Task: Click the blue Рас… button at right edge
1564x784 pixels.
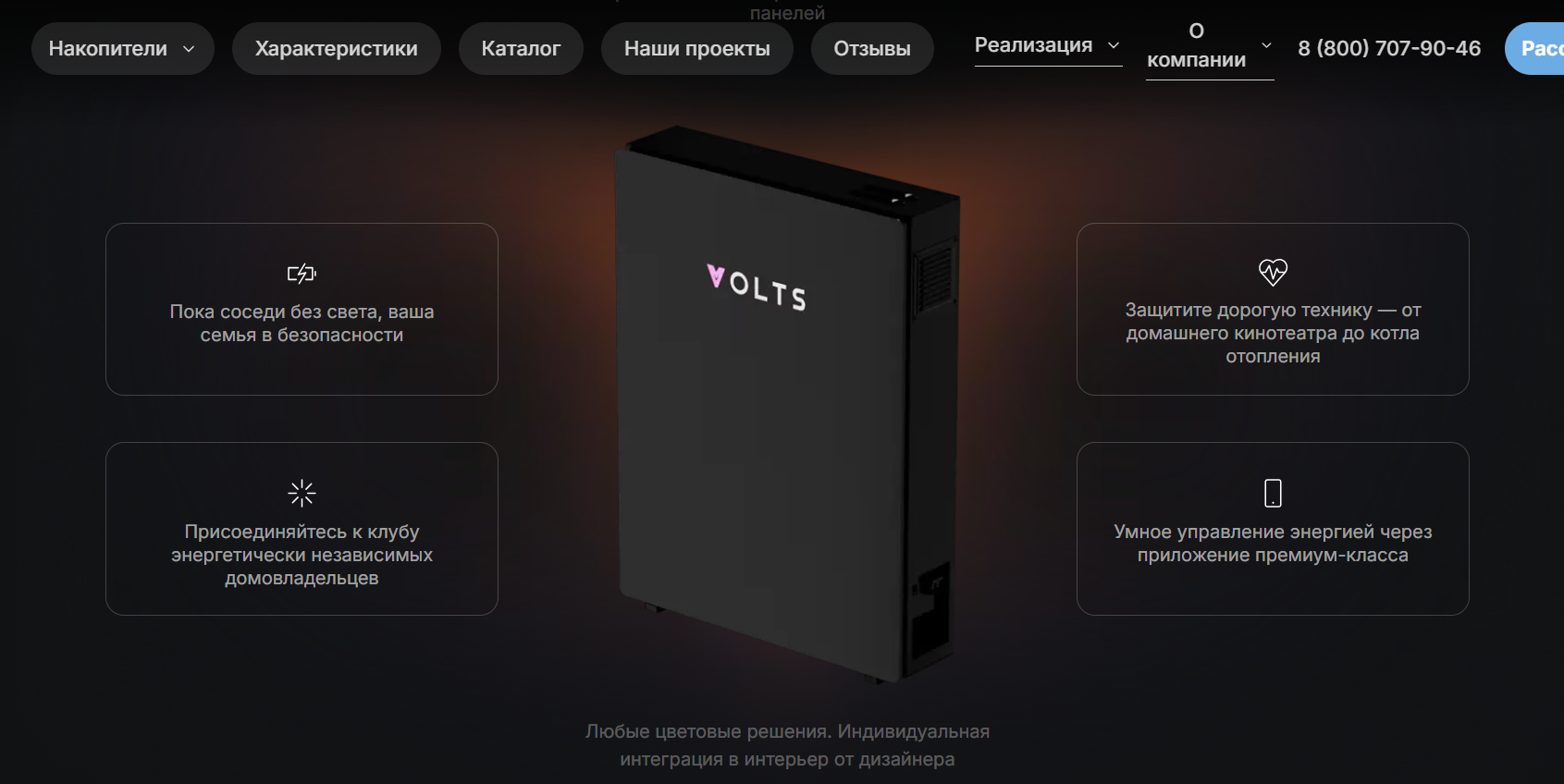Action: (x=1535, y=49)
